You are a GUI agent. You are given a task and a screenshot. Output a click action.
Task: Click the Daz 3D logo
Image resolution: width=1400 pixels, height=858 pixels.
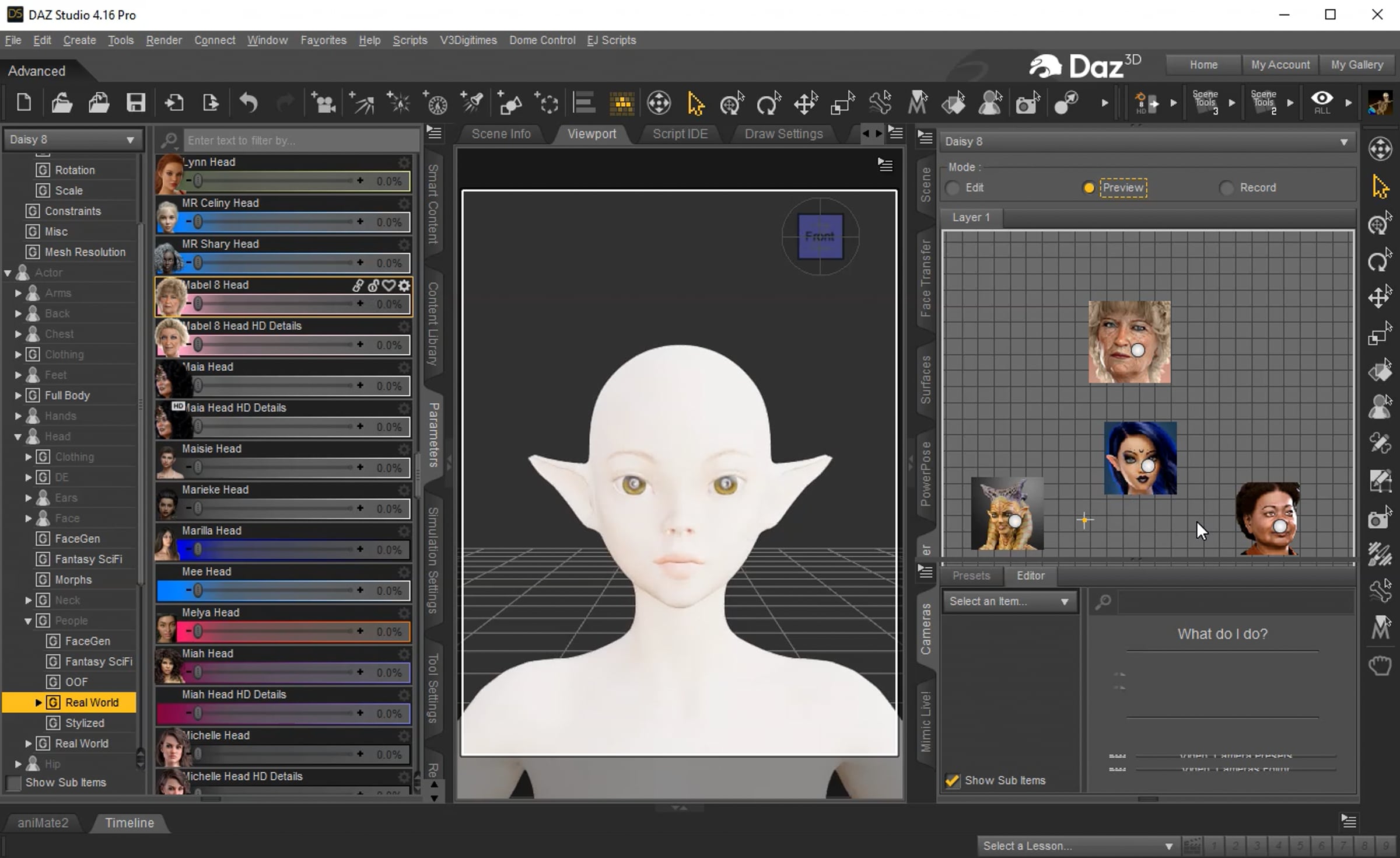point(1085,66)
